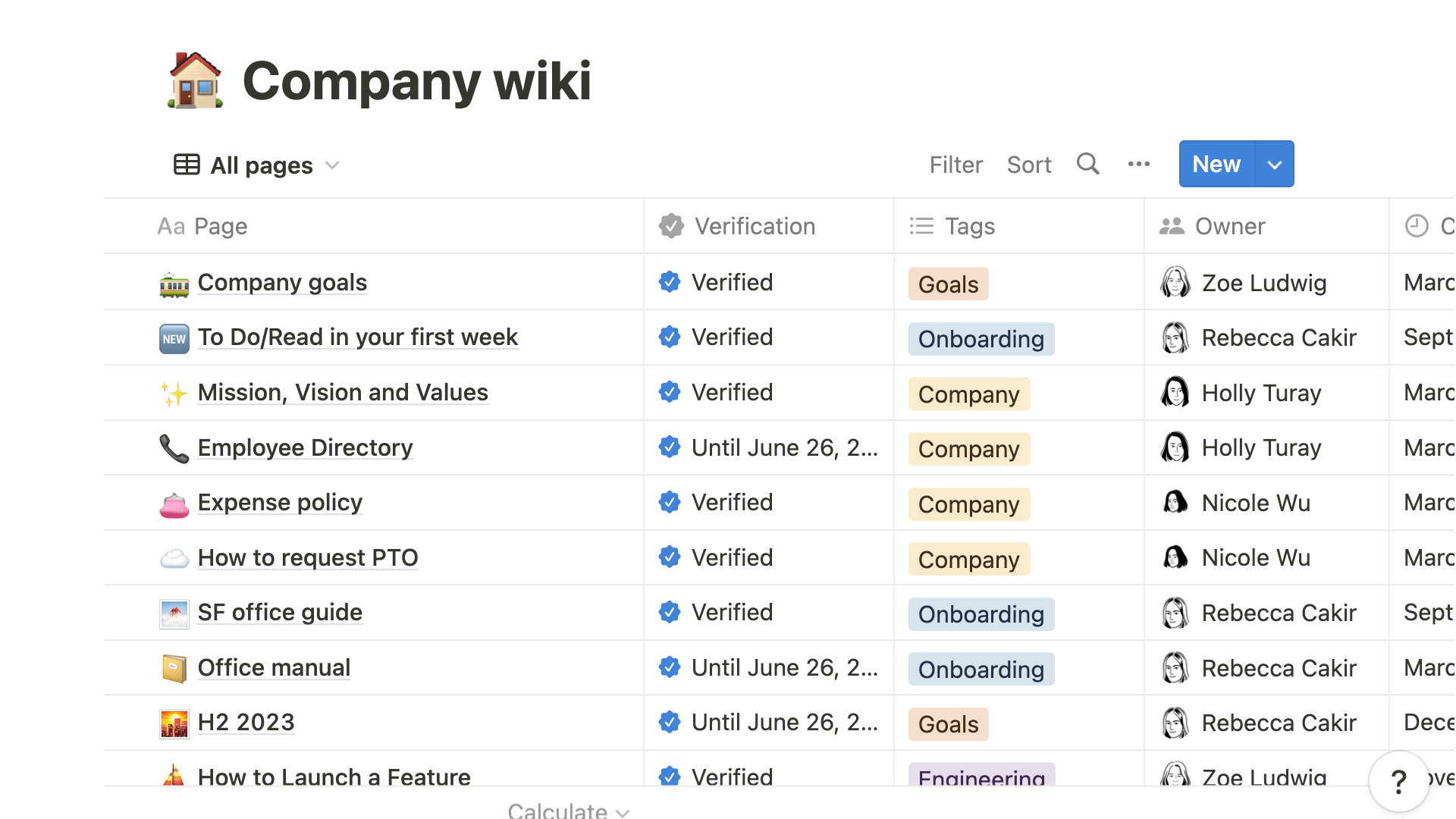
Task: Click Company tag in Mission, Vision and Values row
Action: [x=969, y=394]
